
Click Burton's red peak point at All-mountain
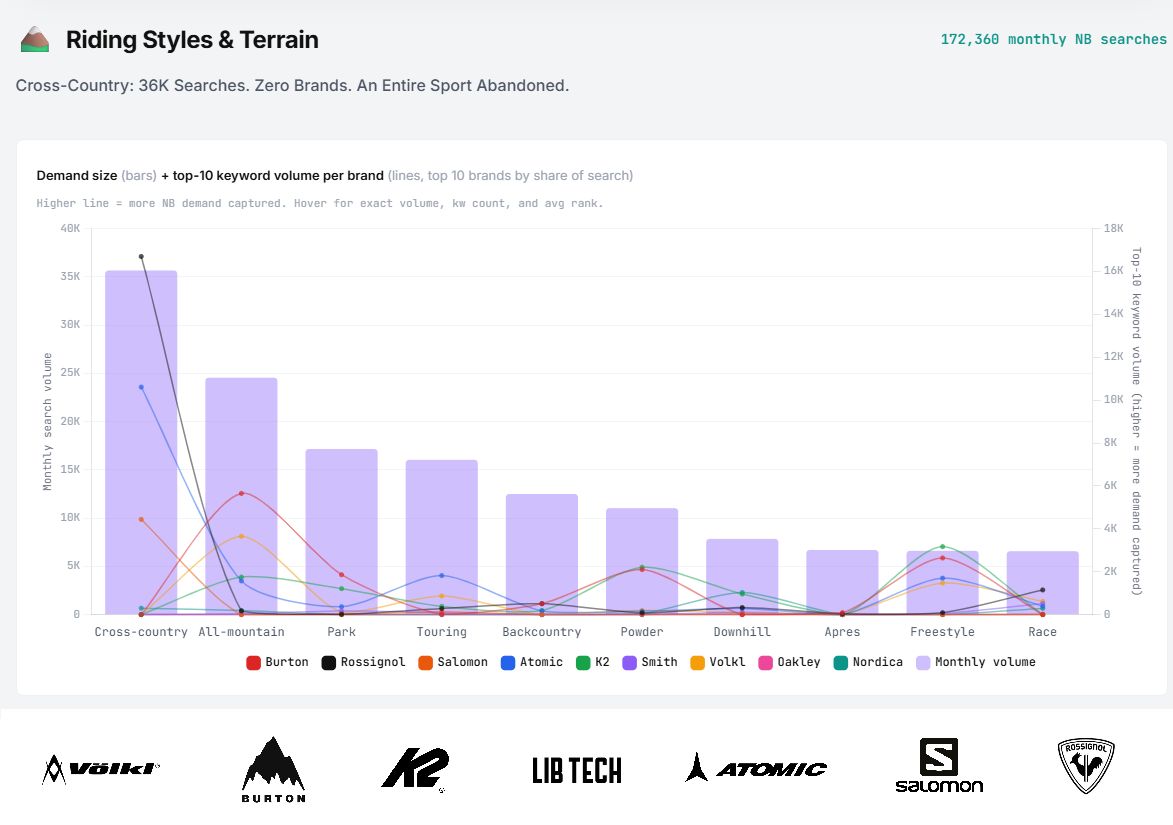242,494
